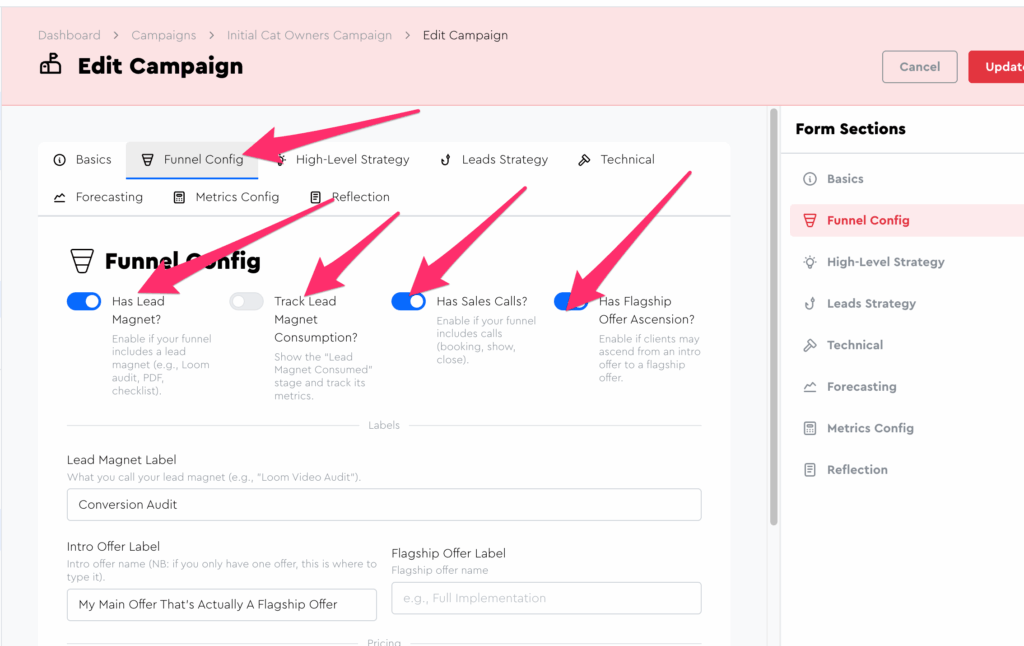Click the lightbulb icon for High-Level Strategy sidebar
The image size is (1024, 646).
[810, 262]
